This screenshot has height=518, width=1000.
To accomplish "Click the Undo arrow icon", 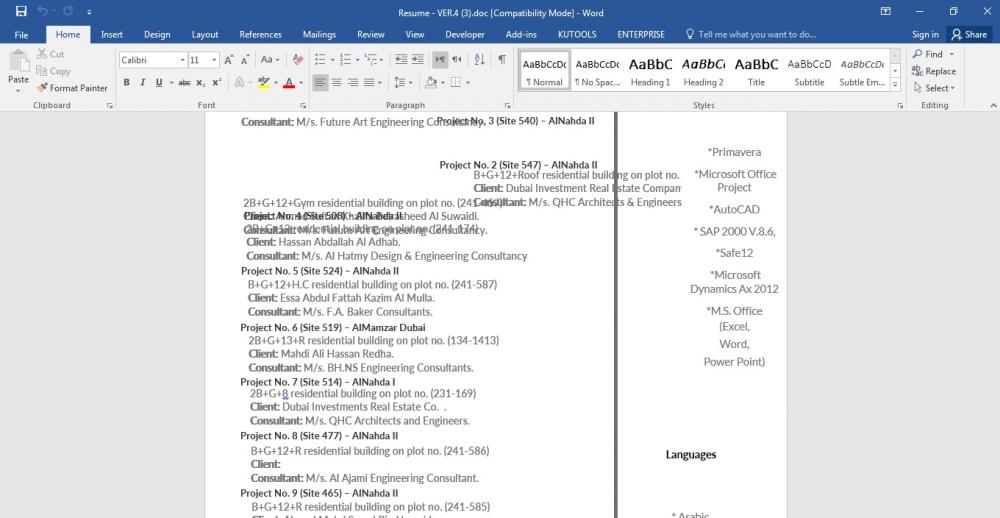I will [x=42, y=11].
